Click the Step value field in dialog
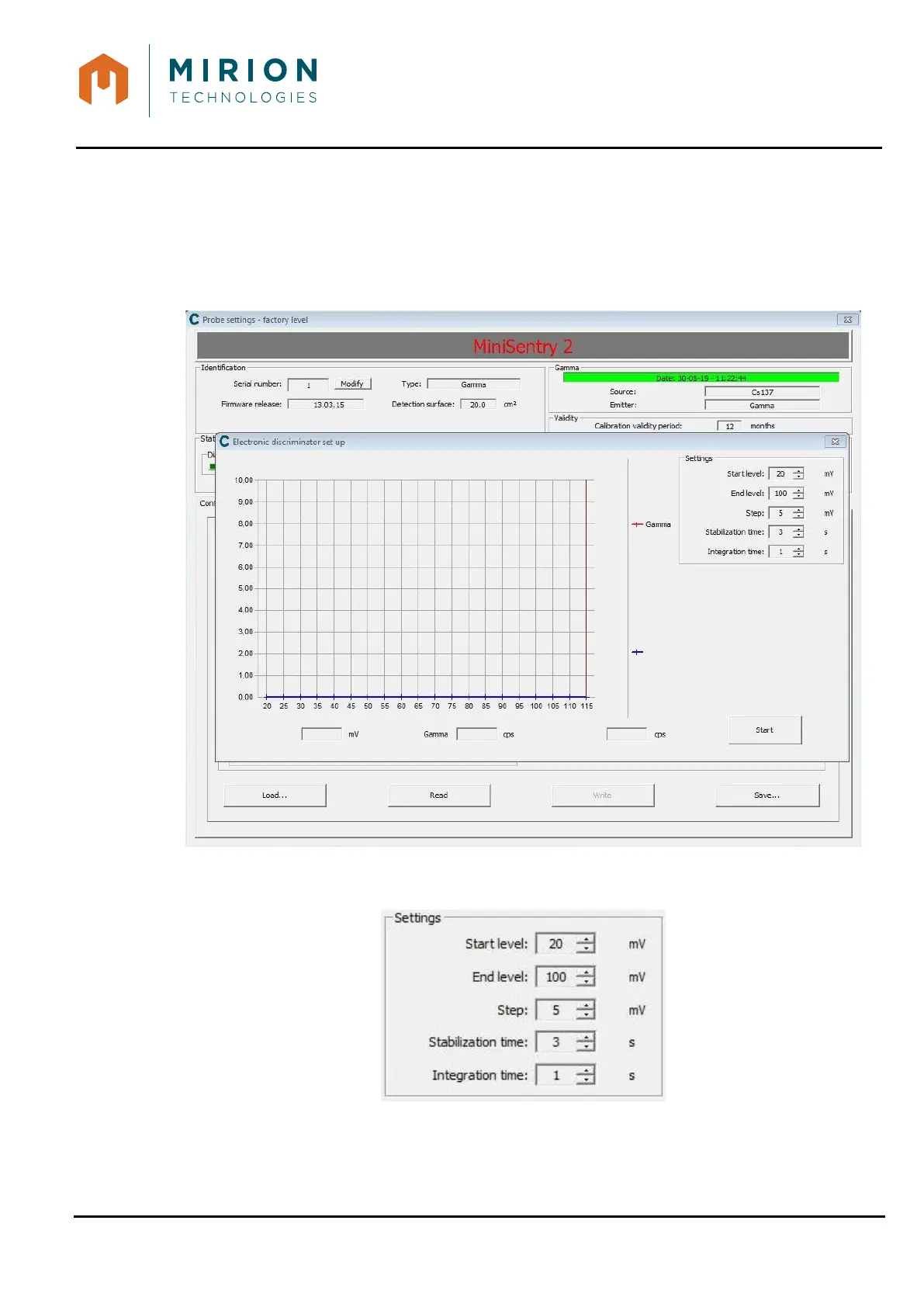924x1307 pixels. pyautogui.click(x=780, y=513)
